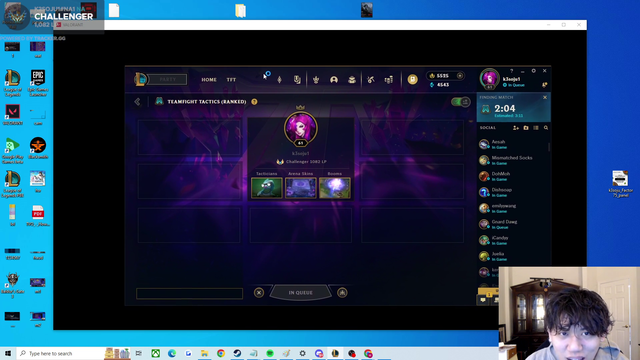
Task: Click the queue timer 2:04
Action: point(505,109)
